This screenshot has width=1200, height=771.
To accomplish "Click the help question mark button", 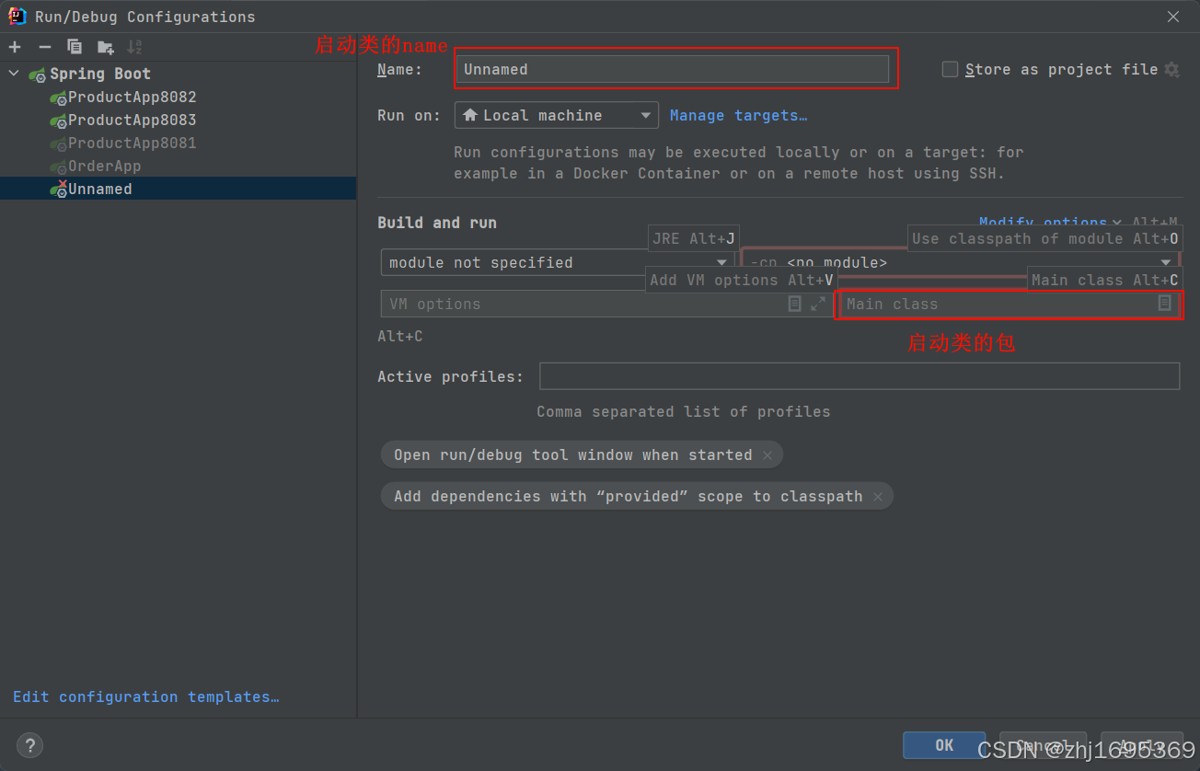I will click(x=30, y=745).
